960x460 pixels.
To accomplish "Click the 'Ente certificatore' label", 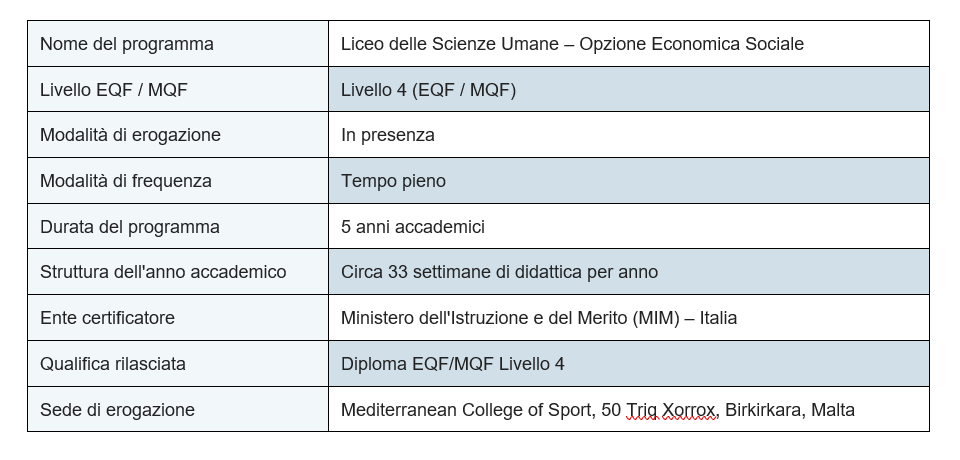I will click(x=107, y=318).
